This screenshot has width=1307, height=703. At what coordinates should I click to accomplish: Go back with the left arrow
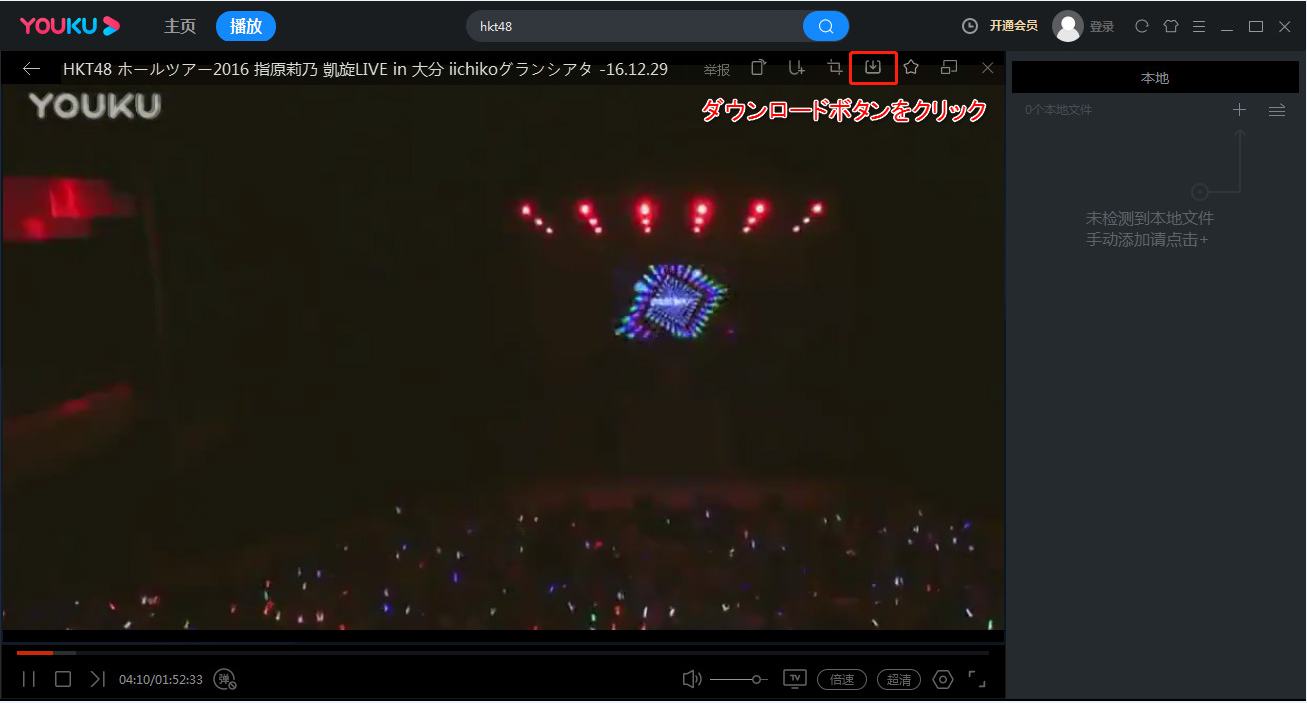tap(32, 69)
